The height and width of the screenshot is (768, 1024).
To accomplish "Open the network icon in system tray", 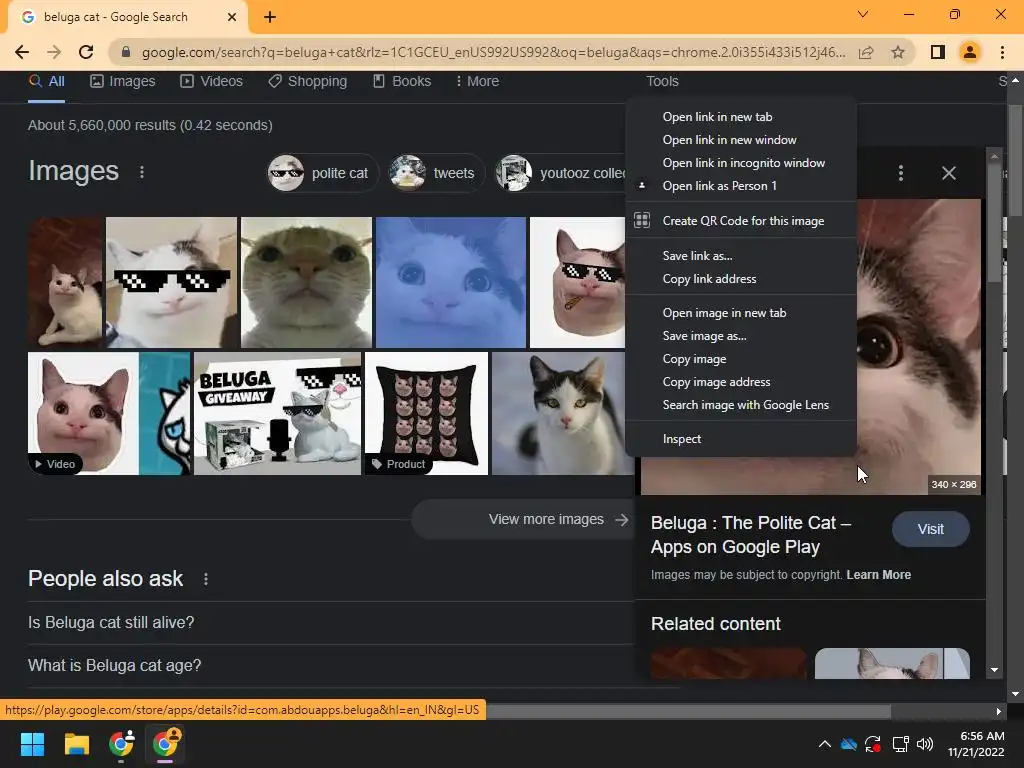I will tap(901, 744).
